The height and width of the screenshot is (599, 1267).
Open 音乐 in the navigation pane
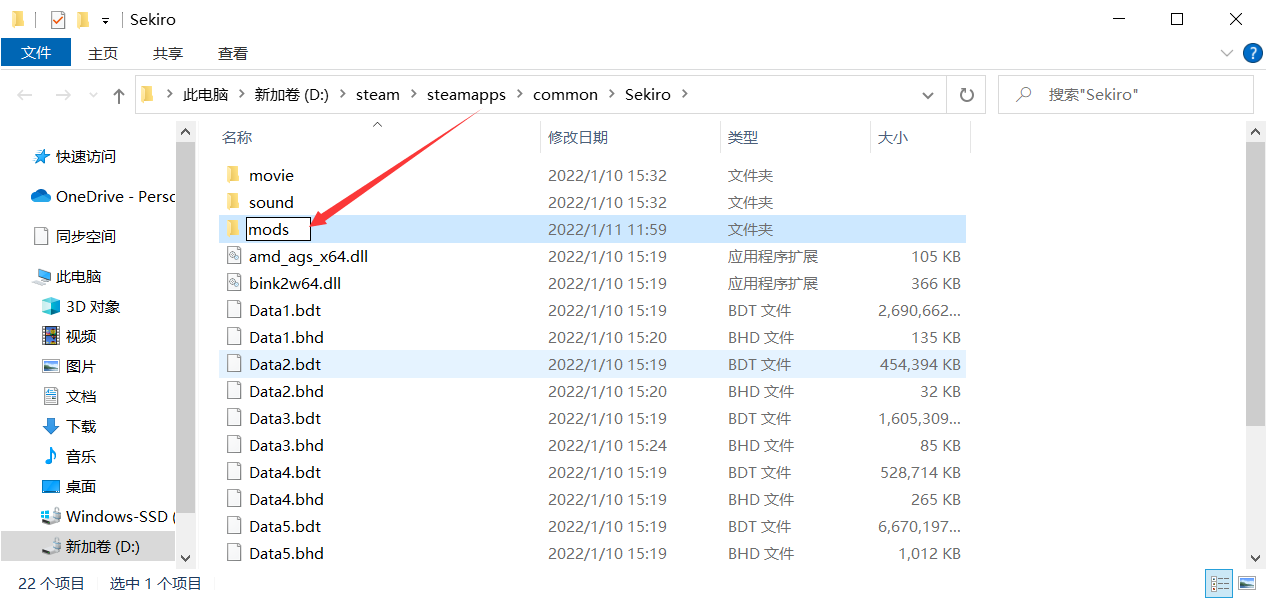pos(81,456)
